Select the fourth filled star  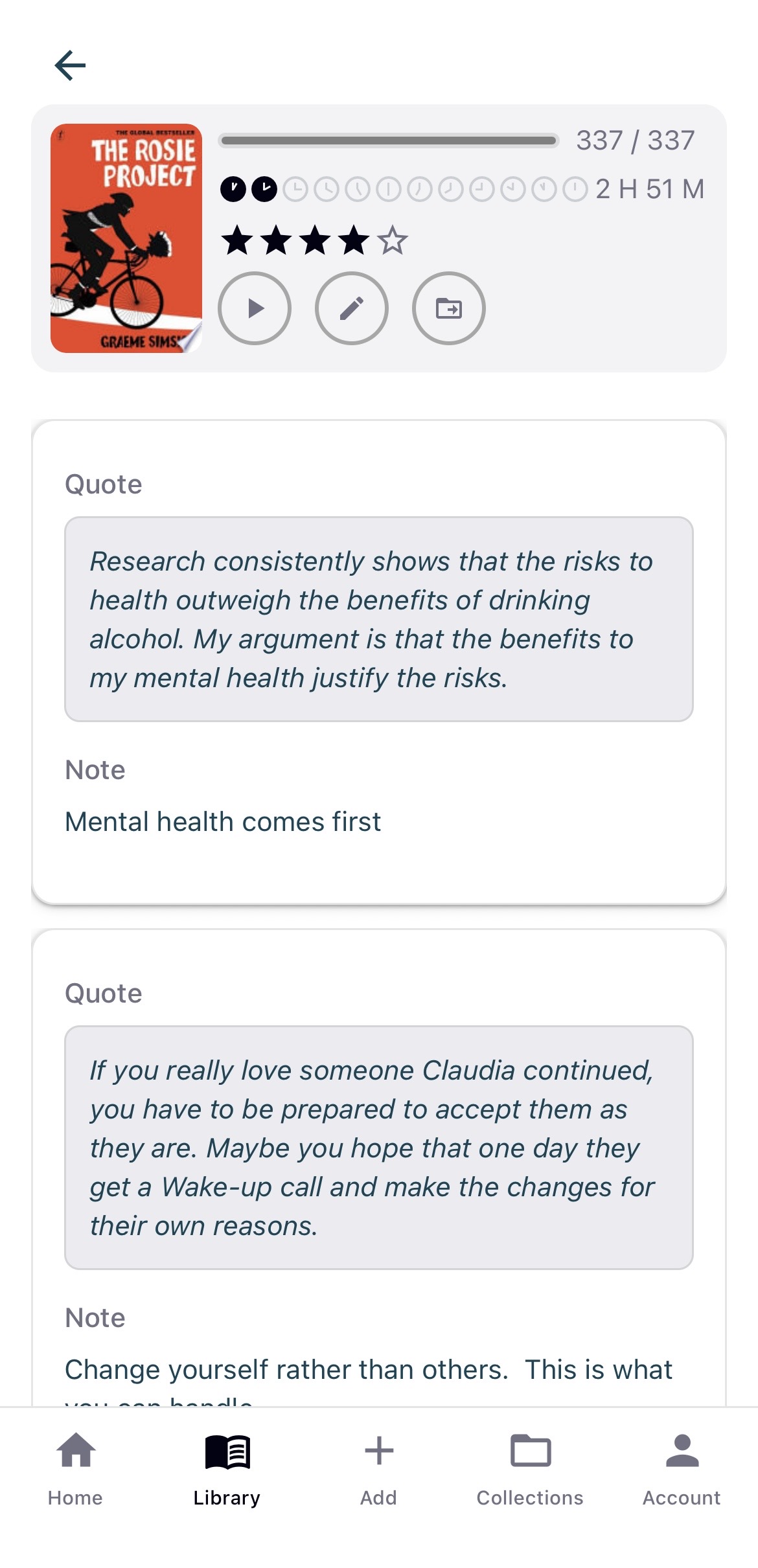point(354,240)
